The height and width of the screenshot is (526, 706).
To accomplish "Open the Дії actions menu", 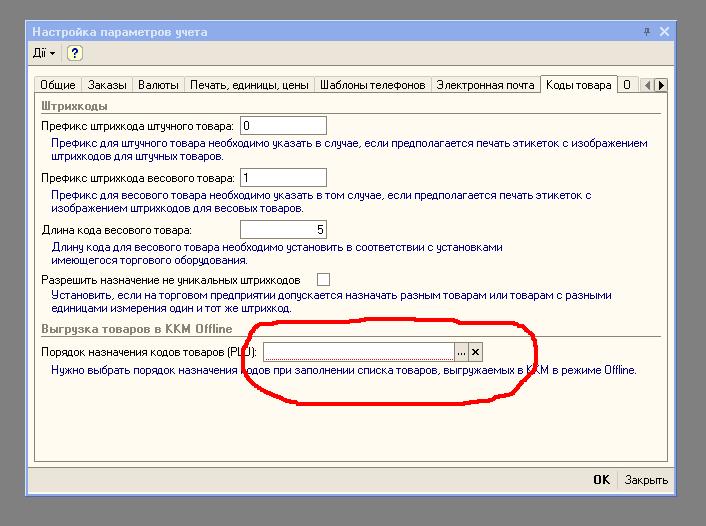I will (45, 53).
